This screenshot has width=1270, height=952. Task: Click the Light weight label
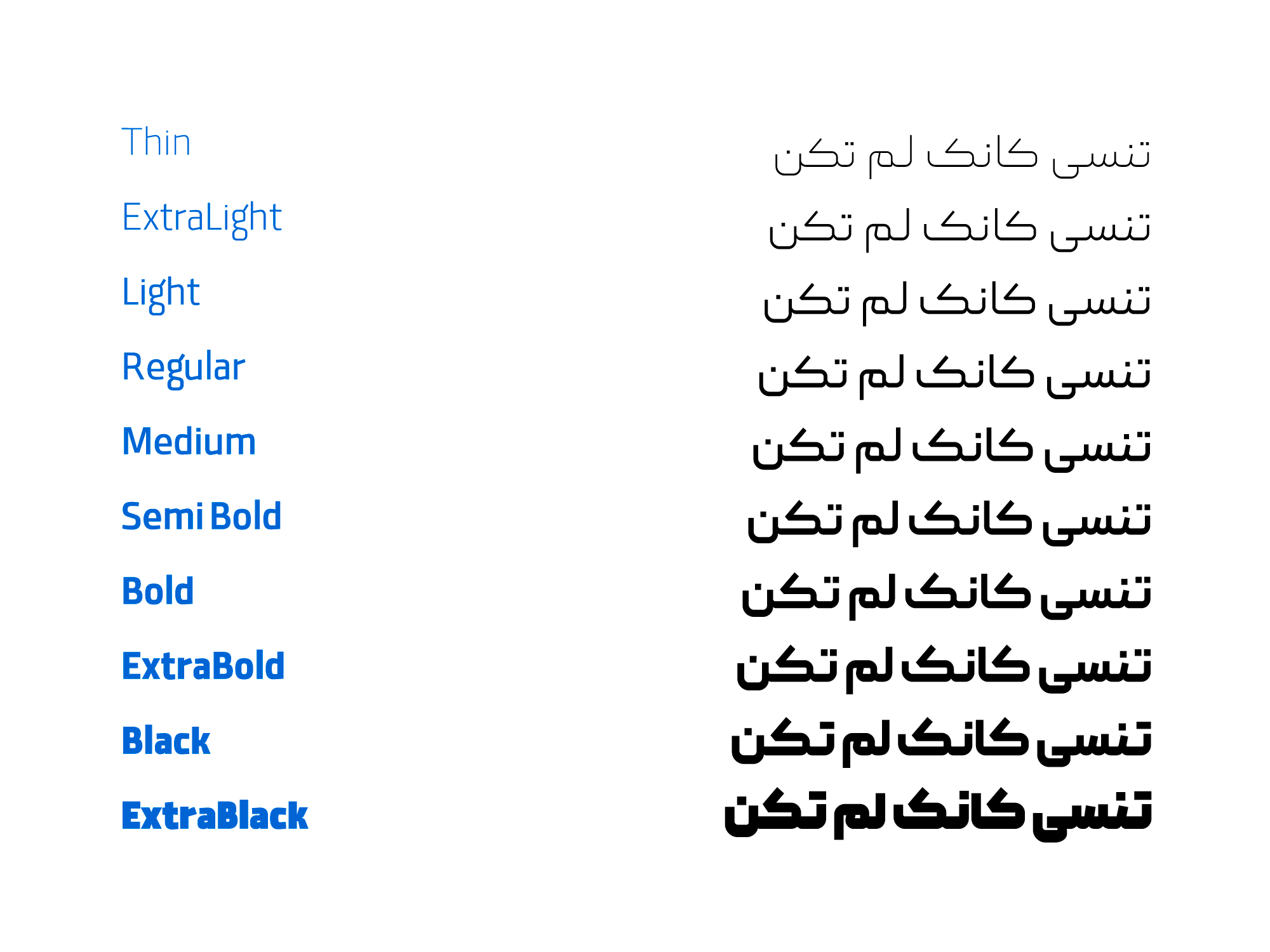[161, 294]
